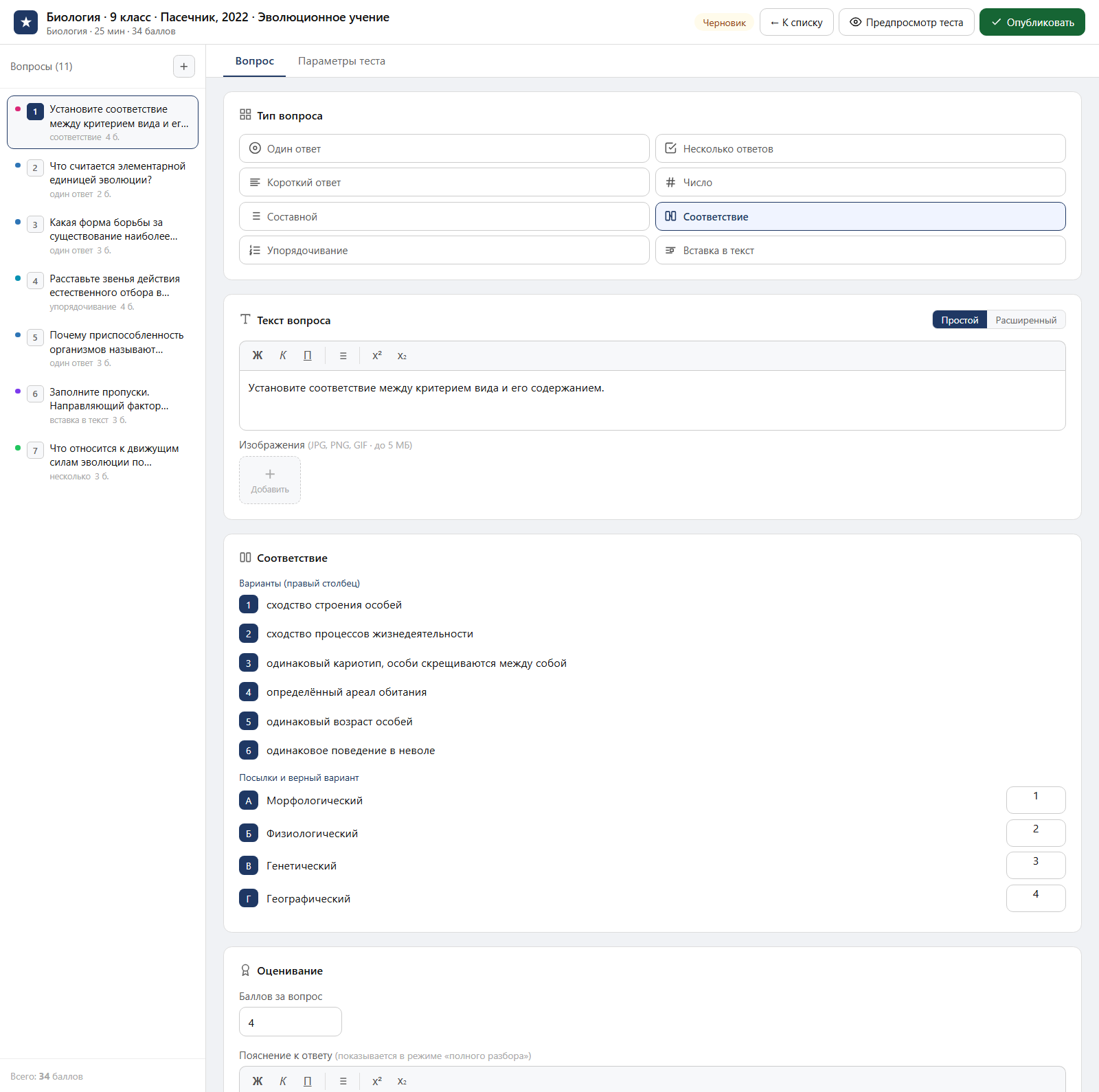The image size is (1099, 1092).
Task: Open question 4 about естественного отбора
Action: pos(103,292)
